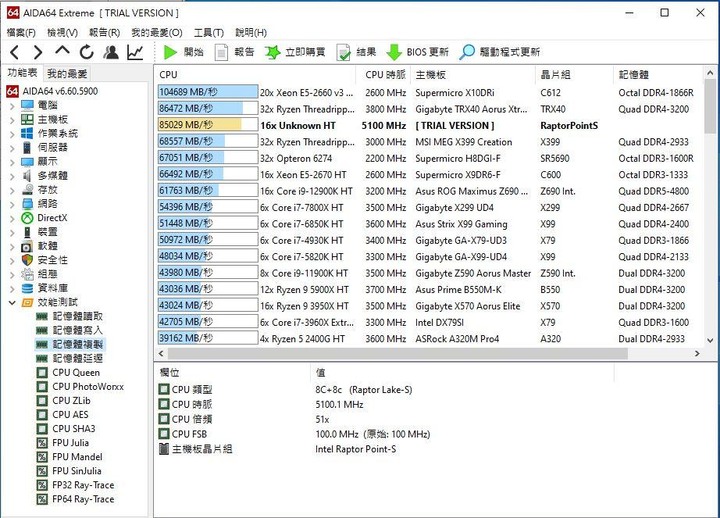This screenshot has width=720, height=518.
Task: Select the 軟體 software icon in tree
Action: coord(28,246)
